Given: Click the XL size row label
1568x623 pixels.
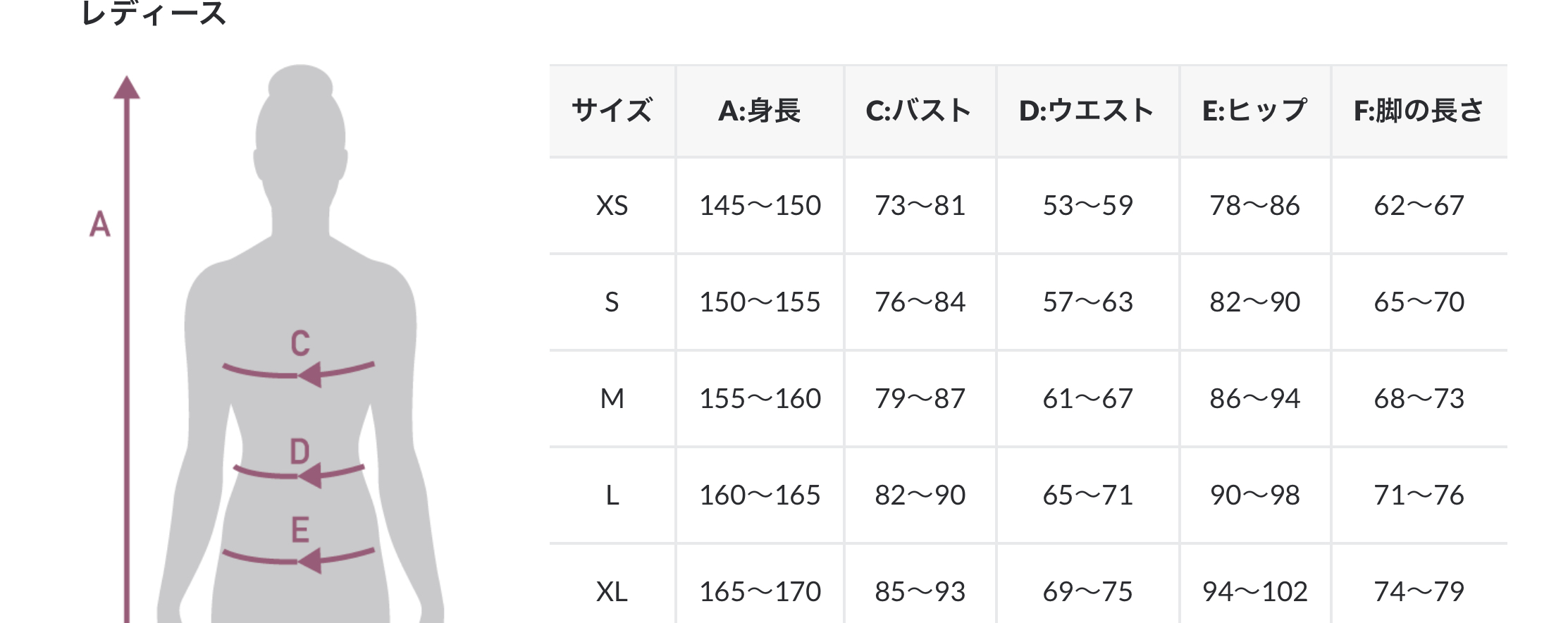Looking at the screenshot, I should (612, 591).
